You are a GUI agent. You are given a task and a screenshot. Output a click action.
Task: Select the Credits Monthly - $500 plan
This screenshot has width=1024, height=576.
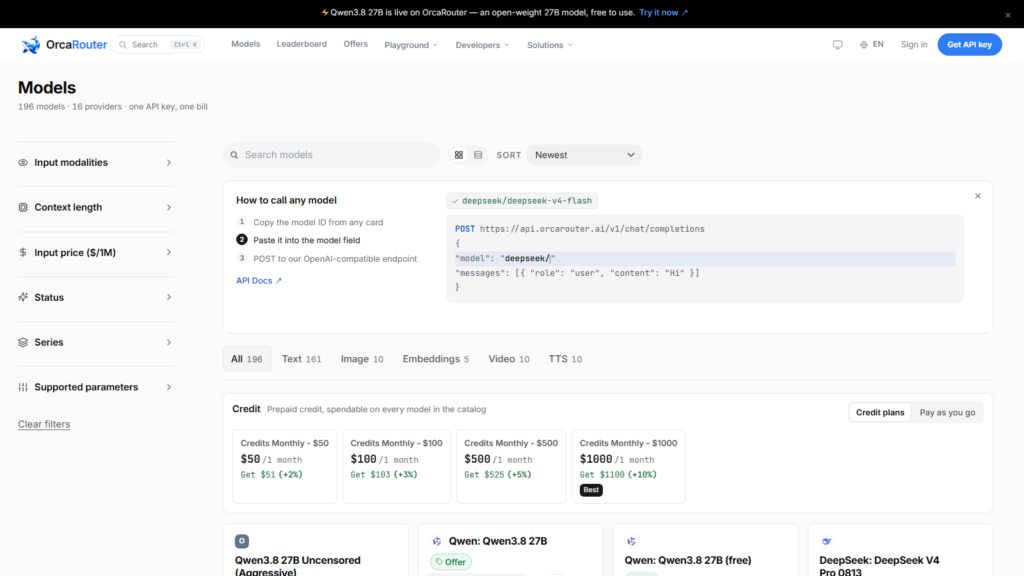click(511, 466)
